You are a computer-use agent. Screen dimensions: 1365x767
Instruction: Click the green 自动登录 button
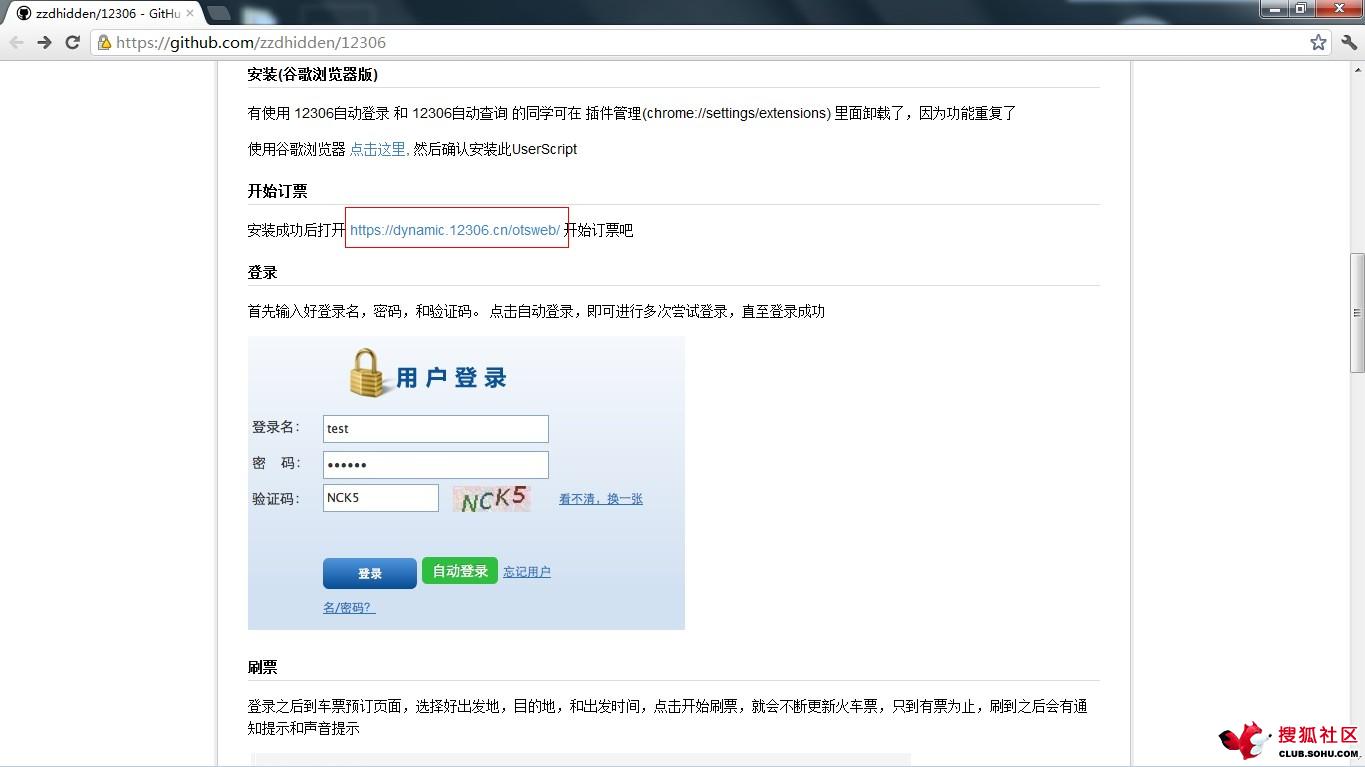pyautogui.click(x=460, y=571)
